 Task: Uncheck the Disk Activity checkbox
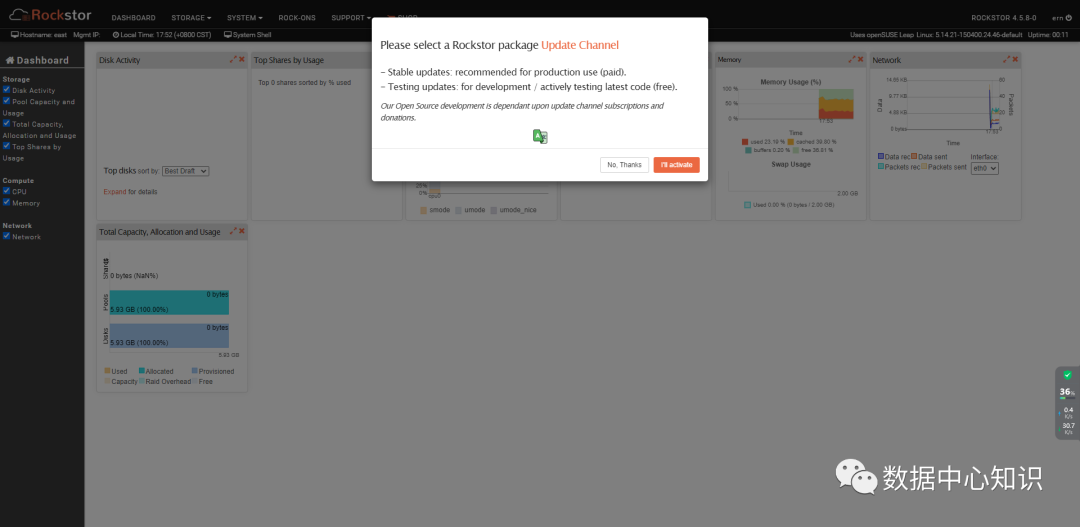coord(6,90)
